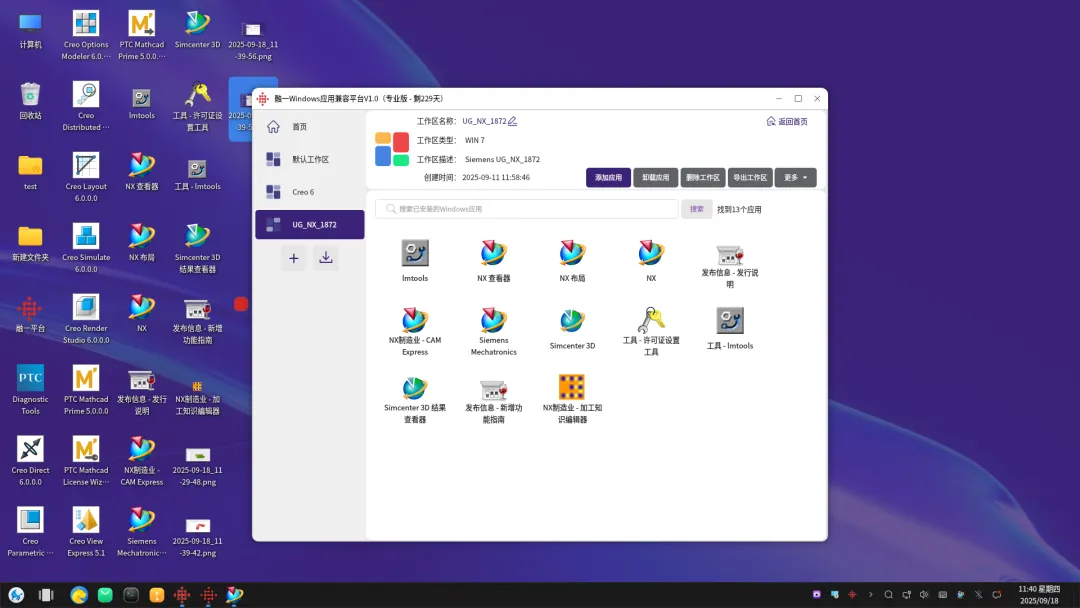Viewport: 1080px width, 608px height.
Task: Click the 搜索 button
Action: [696, 209]
